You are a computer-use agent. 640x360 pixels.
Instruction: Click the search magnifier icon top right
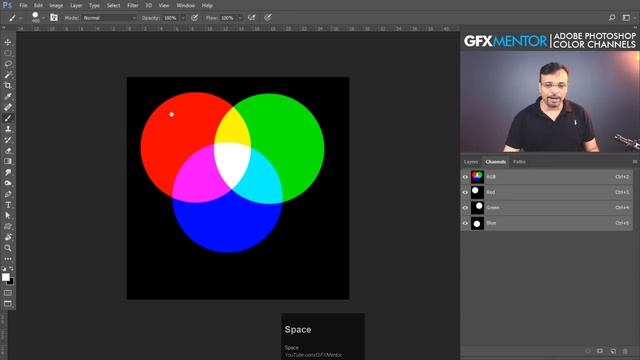click(x=612, y=18)
